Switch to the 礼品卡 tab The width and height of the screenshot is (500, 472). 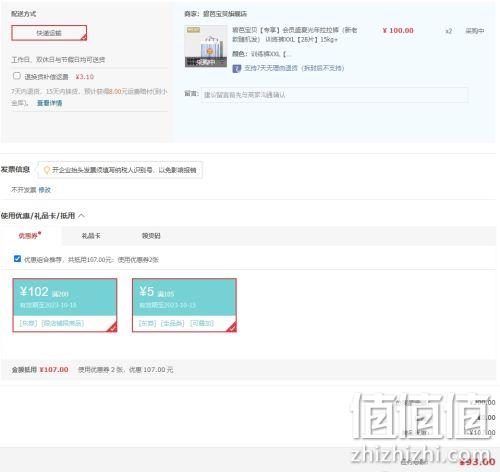pos(91,236)
